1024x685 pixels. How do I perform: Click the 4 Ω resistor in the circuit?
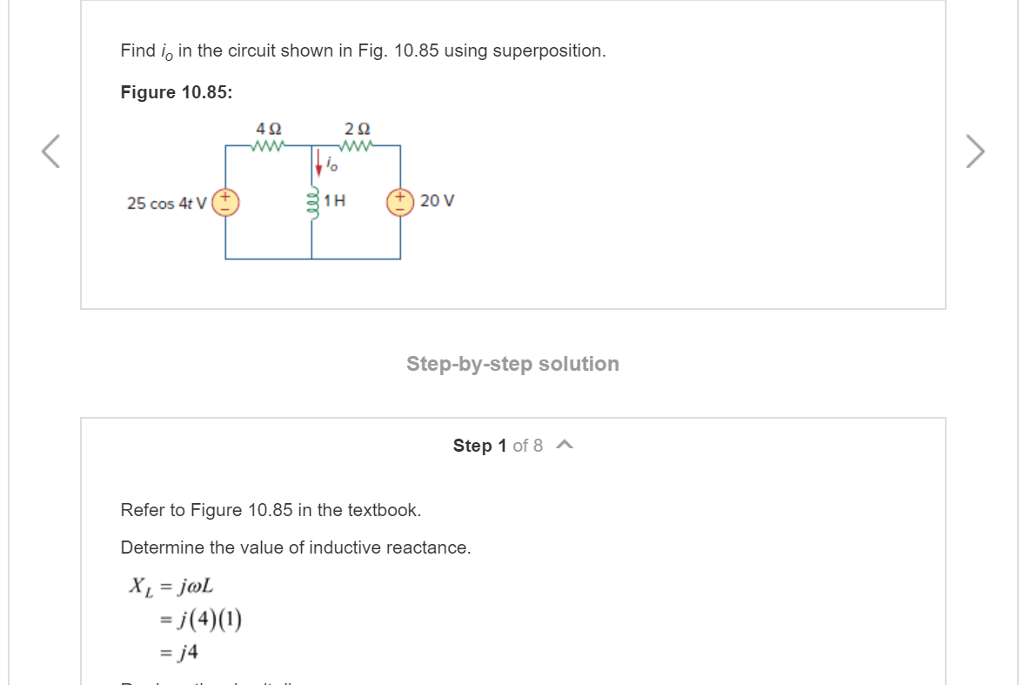tap(268, 146)
